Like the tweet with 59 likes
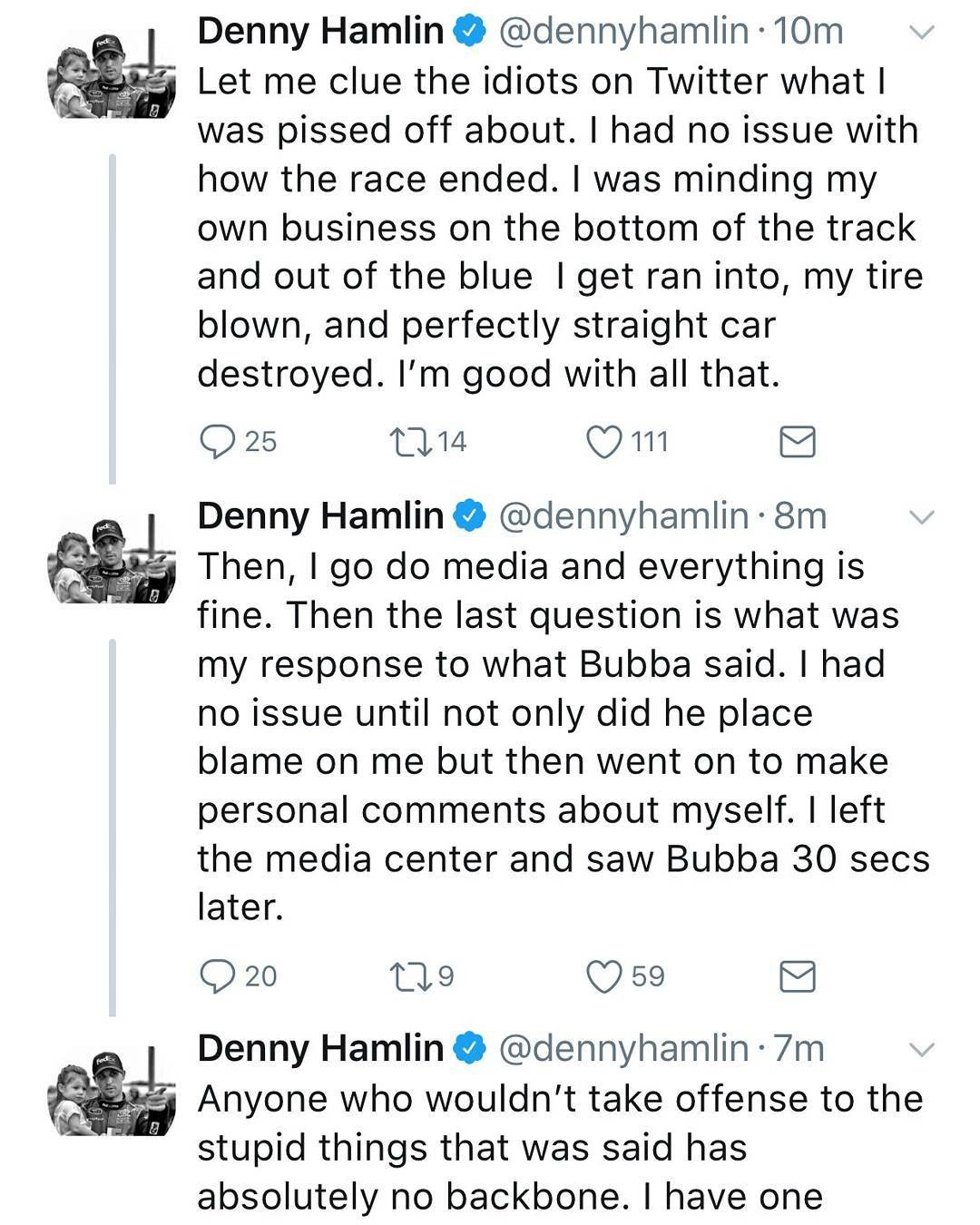The image size is (980, 1225). point(604,976)
